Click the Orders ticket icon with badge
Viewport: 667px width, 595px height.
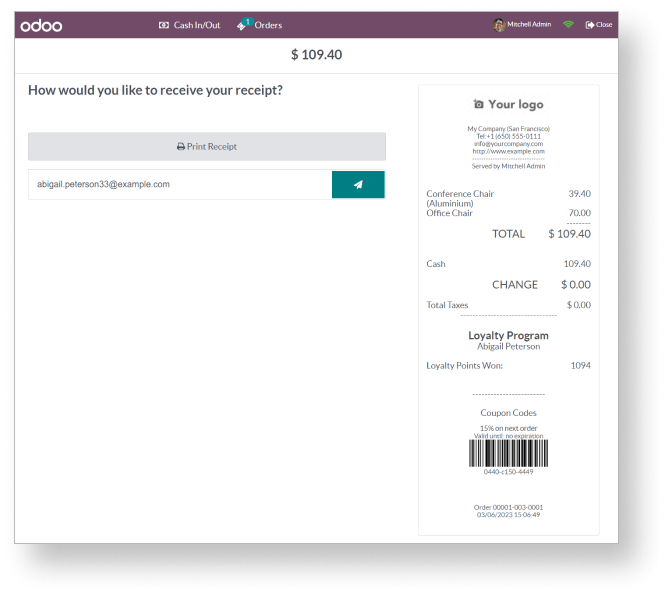pos(244,24)
